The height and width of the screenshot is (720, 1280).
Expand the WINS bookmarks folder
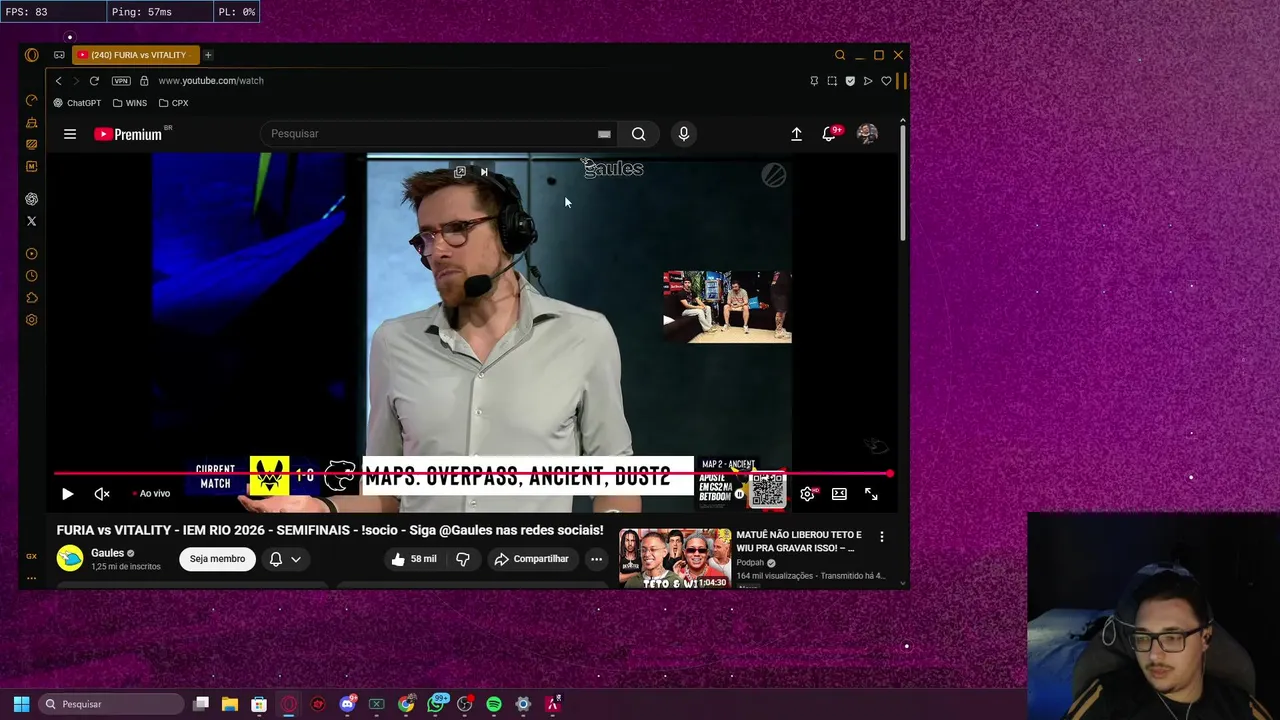tap(130, 103)
